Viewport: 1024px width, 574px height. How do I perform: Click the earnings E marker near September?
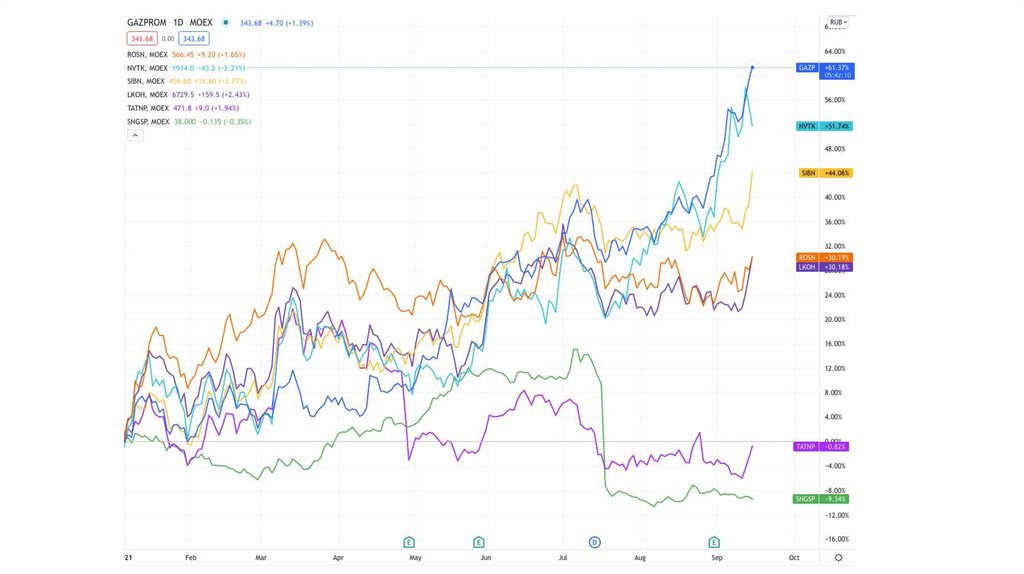714,541
